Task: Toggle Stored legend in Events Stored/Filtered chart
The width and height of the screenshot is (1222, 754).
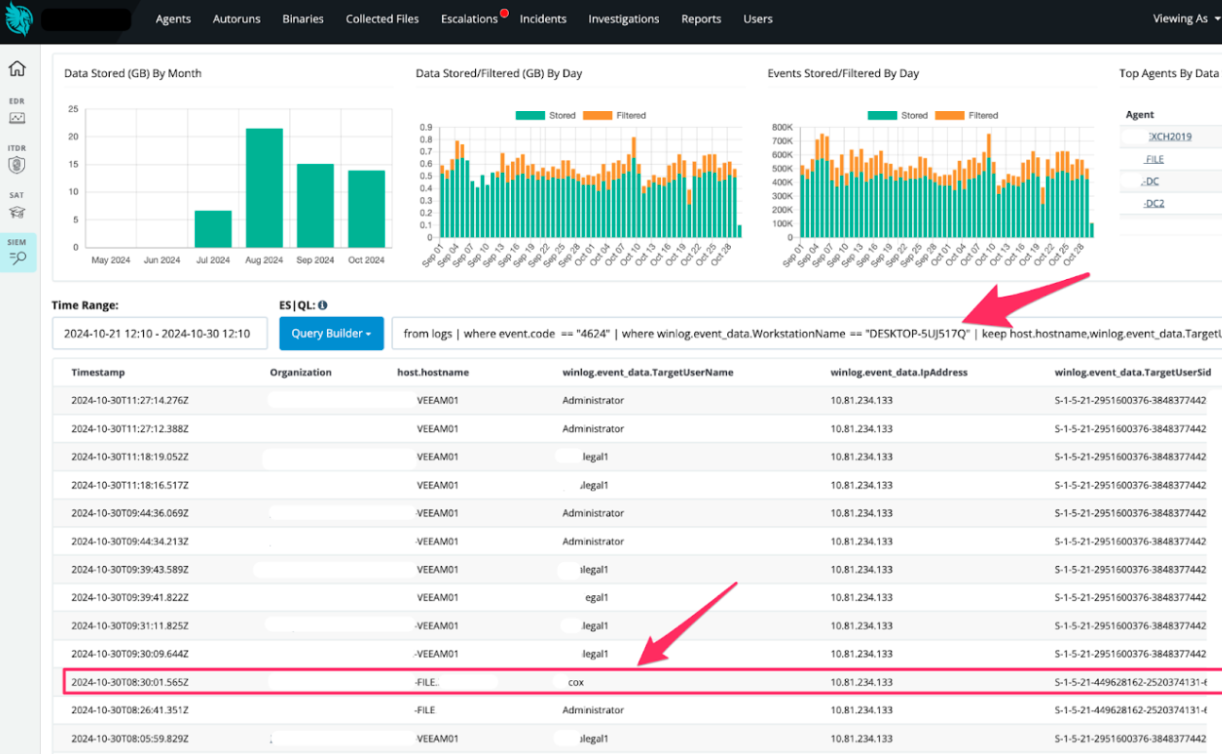Action: tap(898, 115)
